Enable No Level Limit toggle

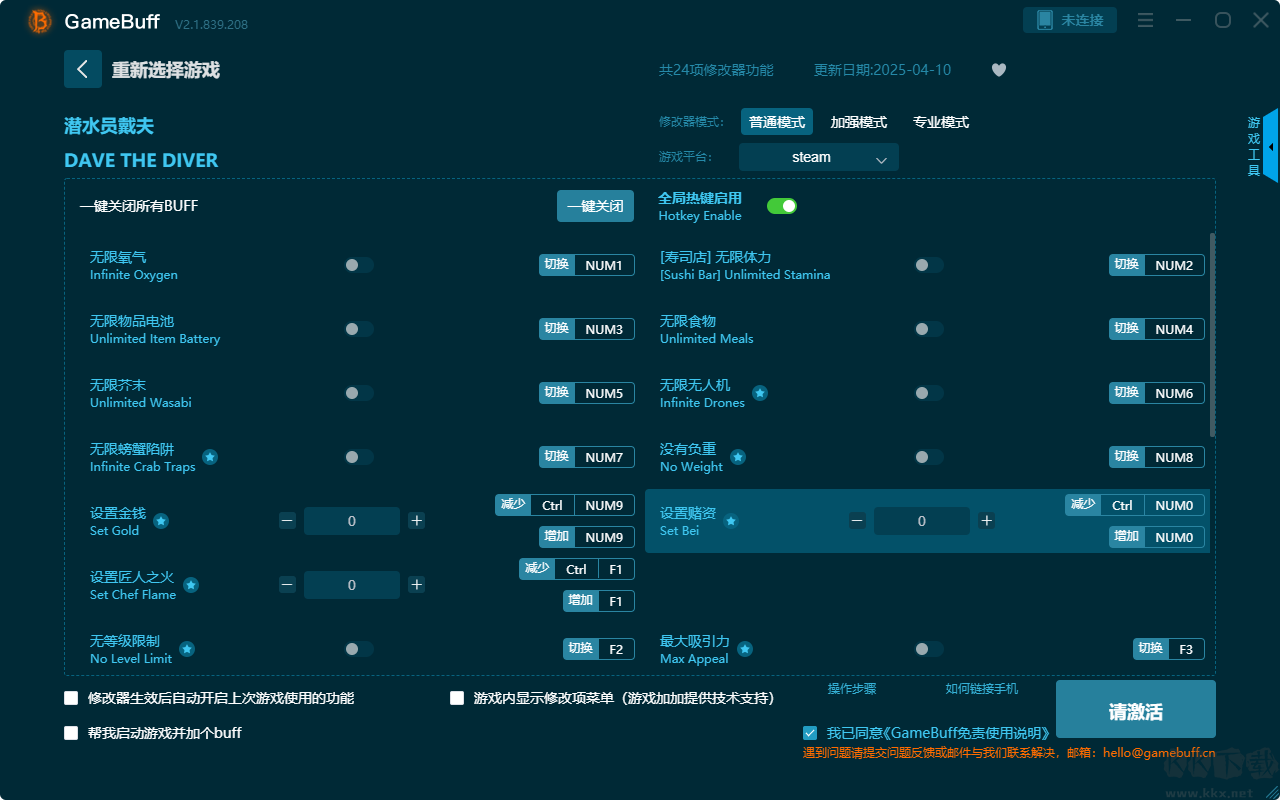pyautogui.click(x=359, y=649)
